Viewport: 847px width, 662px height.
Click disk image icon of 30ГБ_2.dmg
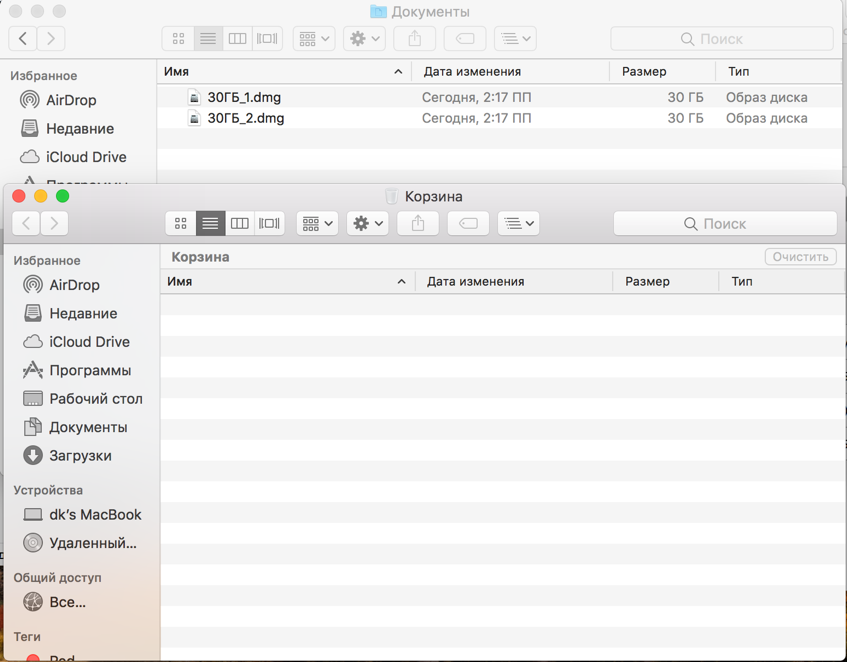click(194, 118)
